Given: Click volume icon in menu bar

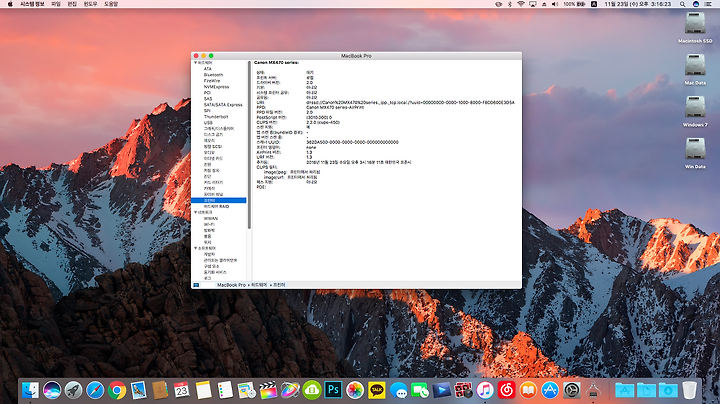Looking at the screenshot, I should point(555,4).
